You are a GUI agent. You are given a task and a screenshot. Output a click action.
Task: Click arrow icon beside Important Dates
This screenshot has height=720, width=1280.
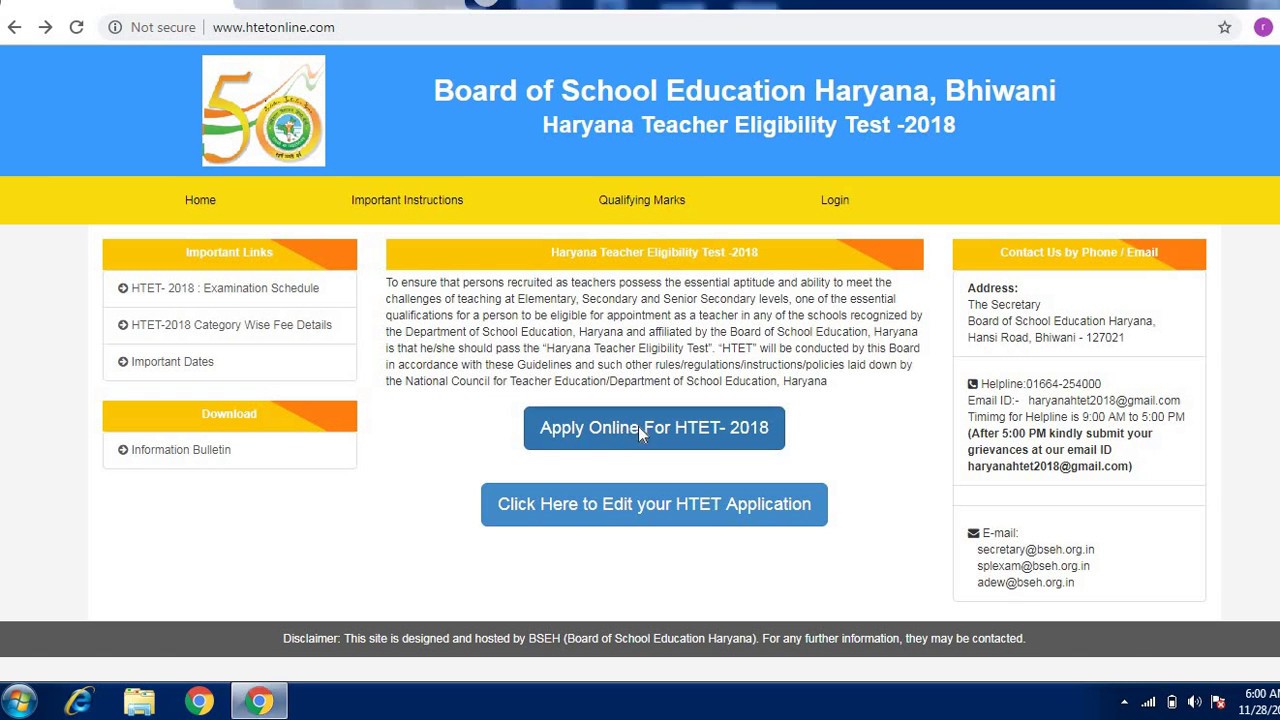123,362
